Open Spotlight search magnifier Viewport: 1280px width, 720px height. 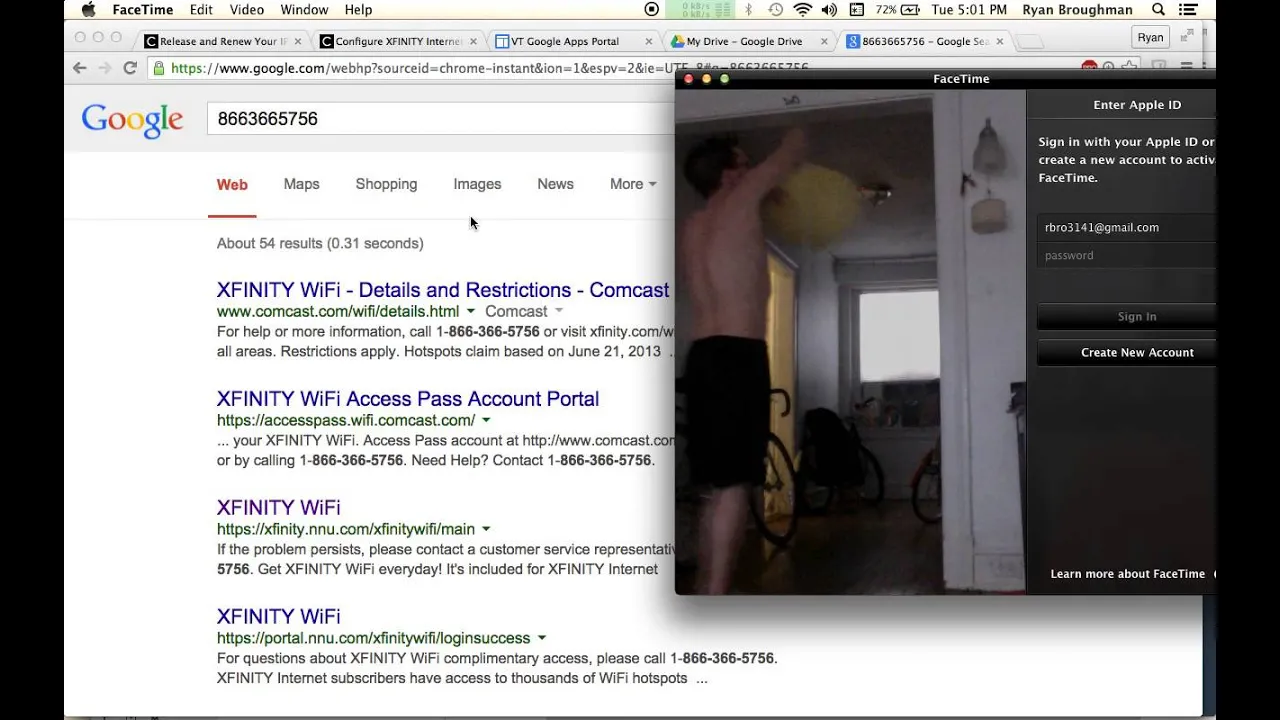click(1158, 10)
